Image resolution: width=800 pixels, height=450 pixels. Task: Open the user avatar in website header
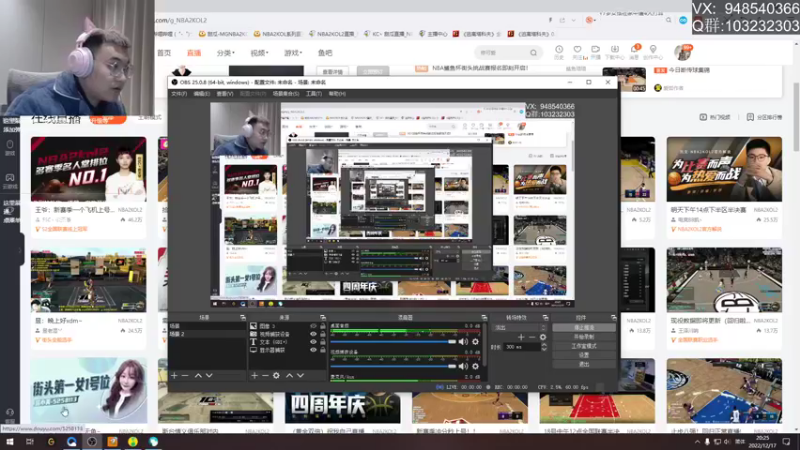tap(682, 52)
